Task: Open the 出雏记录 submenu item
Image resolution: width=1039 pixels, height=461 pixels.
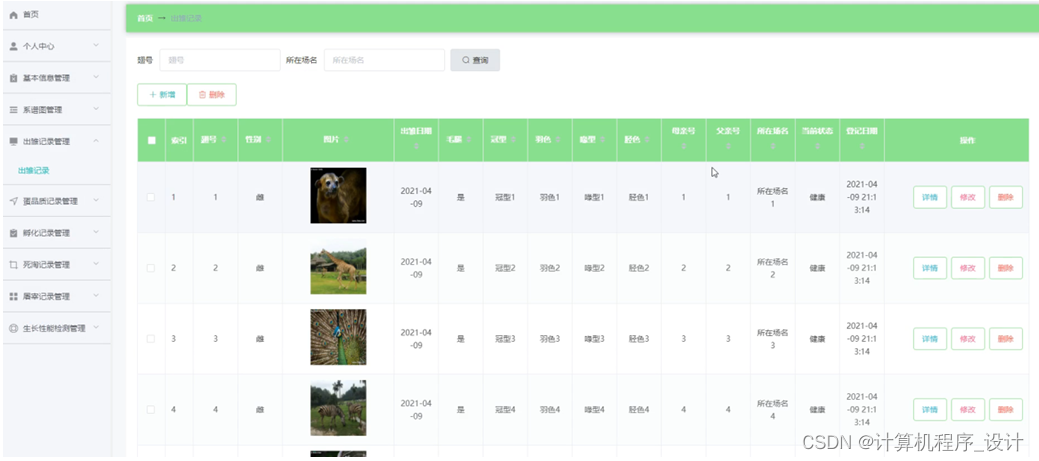Action: (x=34, y=170)
